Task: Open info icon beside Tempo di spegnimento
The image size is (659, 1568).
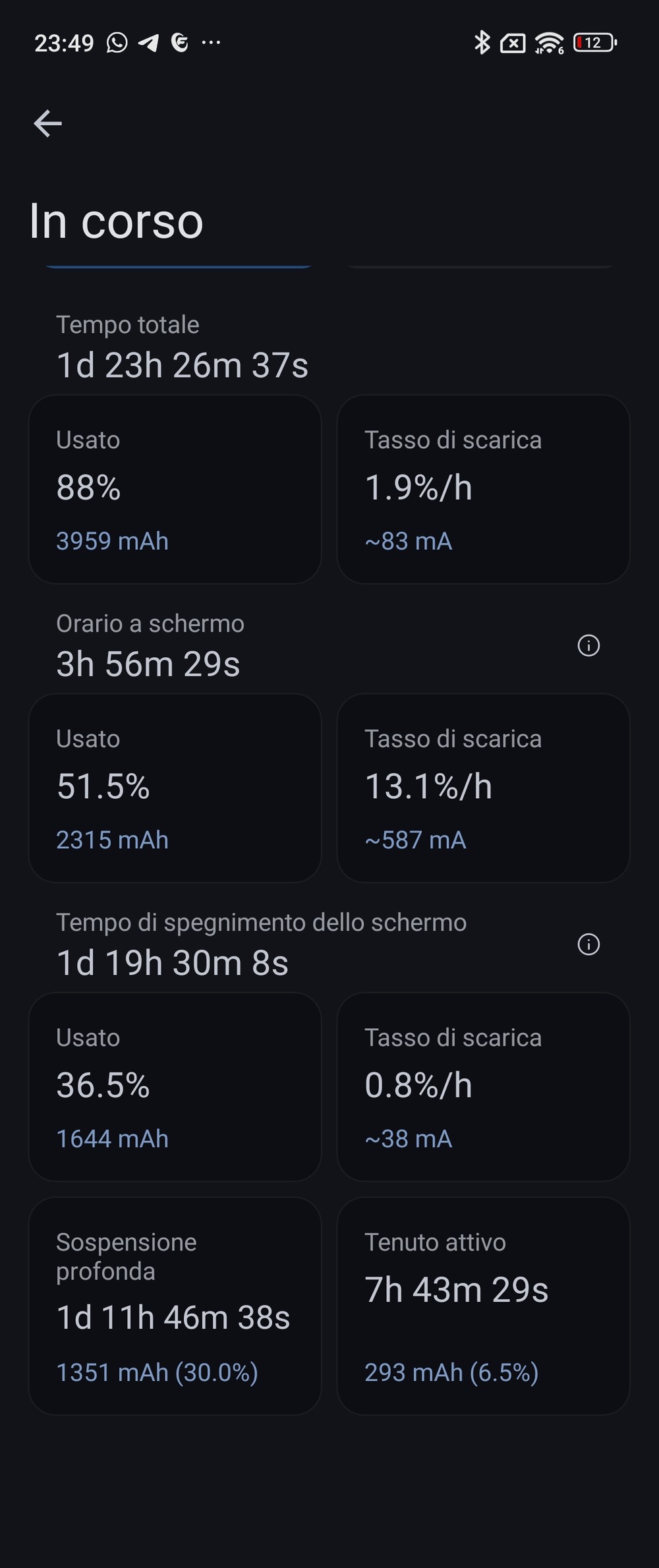Action: (x=588, y=944)
